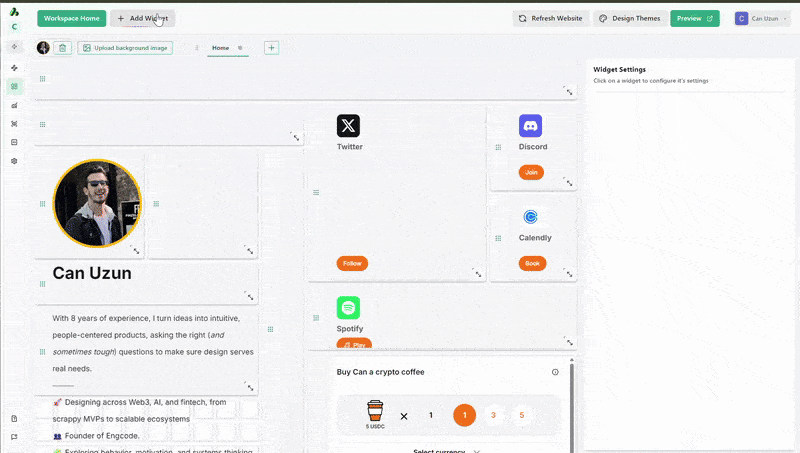800x453 pixels.
Task: Click the Calendly logo icon
Action: pyautogui.click(x=531, y=217)
